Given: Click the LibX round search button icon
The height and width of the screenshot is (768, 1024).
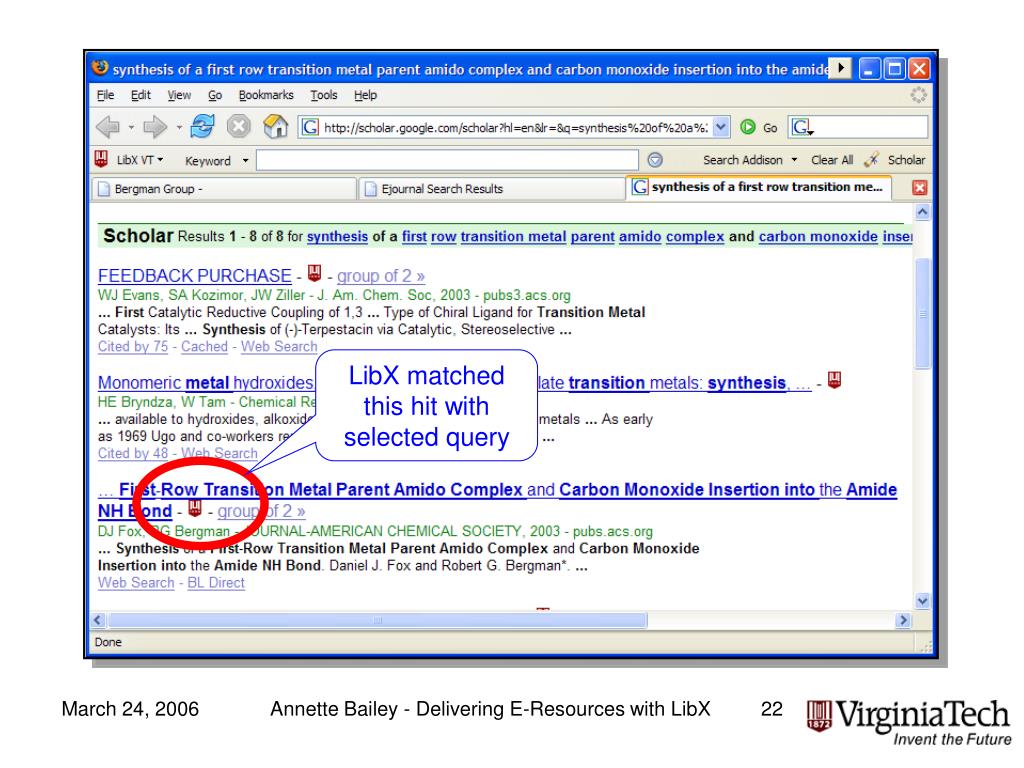Looking at the screenshot, I should click(655, 160).
